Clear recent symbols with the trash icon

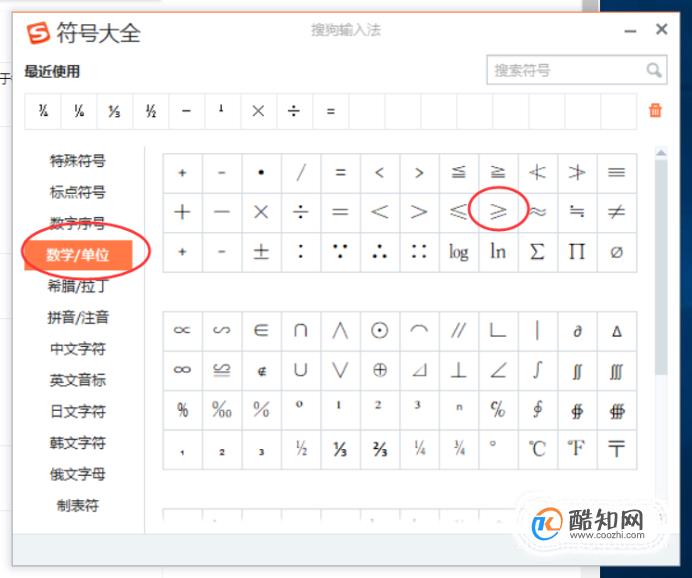(x=655, y=110)
